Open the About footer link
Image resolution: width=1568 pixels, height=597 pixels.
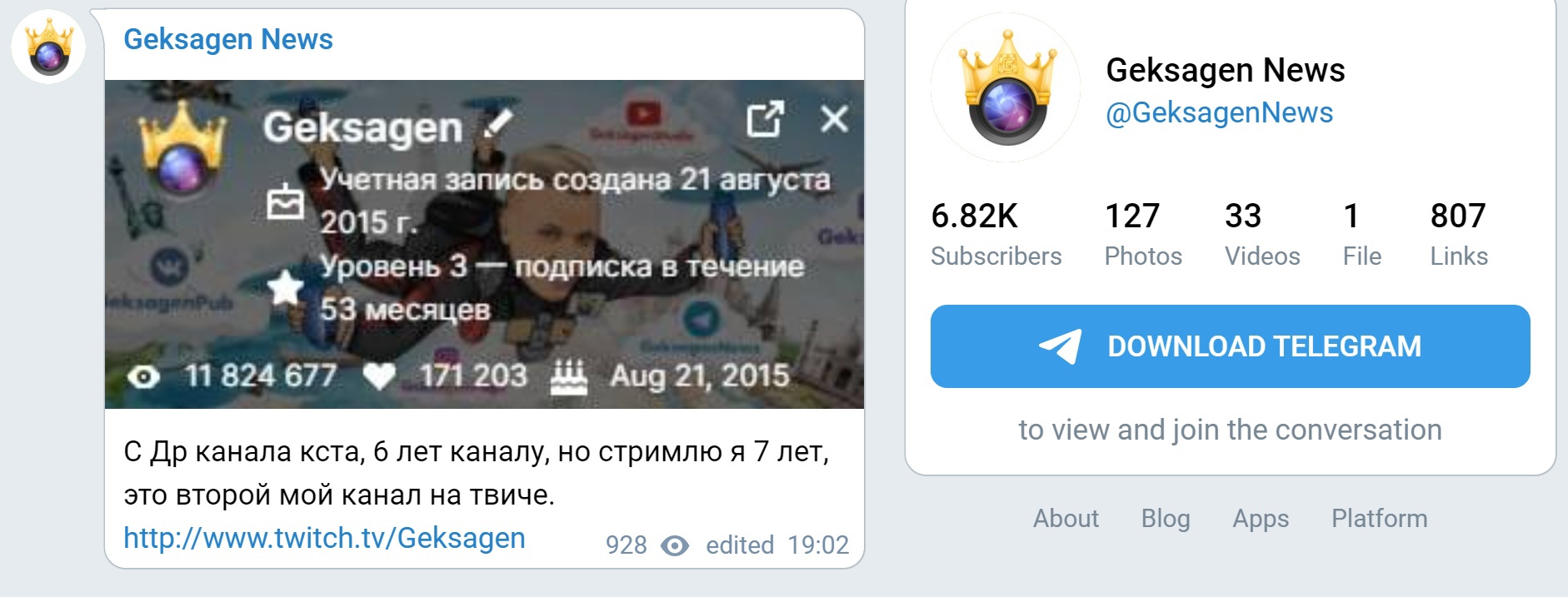[x=1066, y=518]
